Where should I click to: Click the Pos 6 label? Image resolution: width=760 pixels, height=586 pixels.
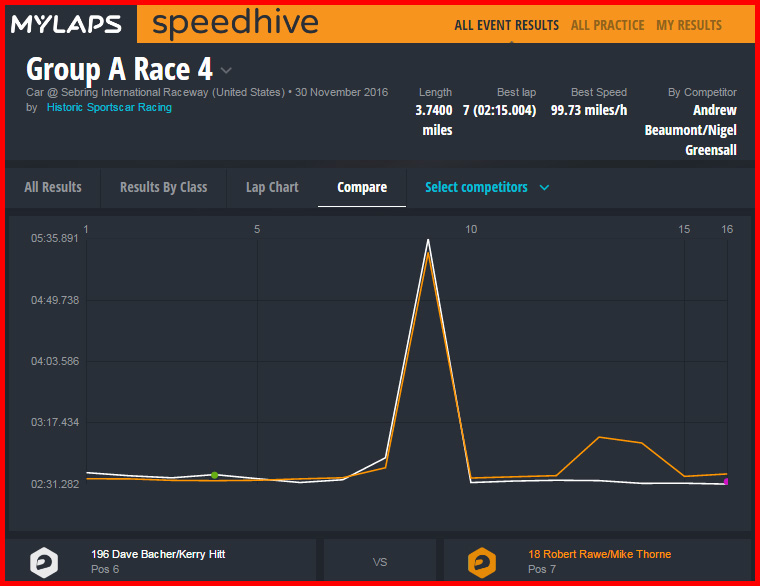pos(105,569)
